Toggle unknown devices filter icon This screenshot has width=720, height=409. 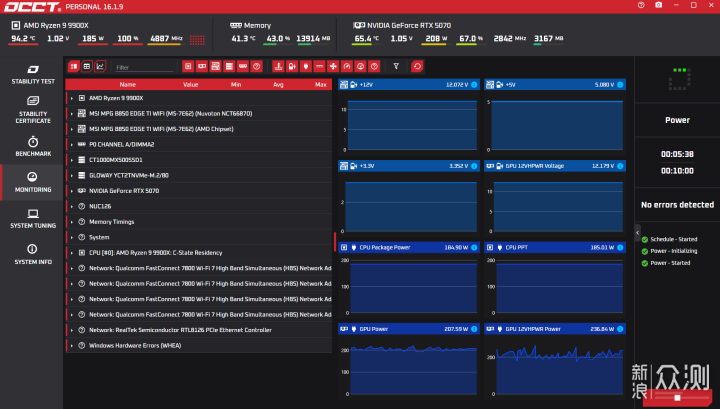tap(257, 67)
